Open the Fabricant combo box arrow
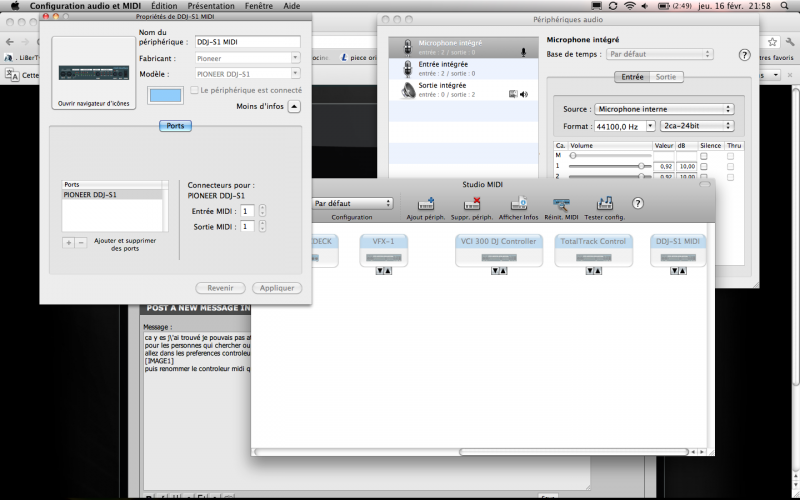 point(295,58)
